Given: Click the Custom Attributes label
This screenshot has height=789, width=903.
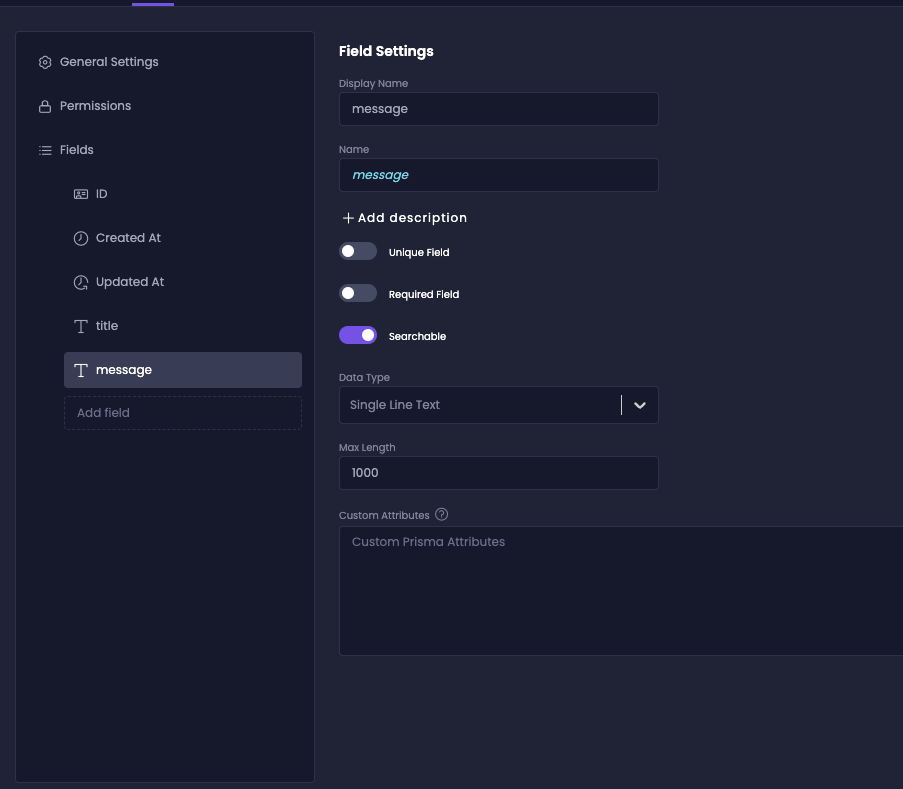Looking at the screenshot, I should point(384,515).
